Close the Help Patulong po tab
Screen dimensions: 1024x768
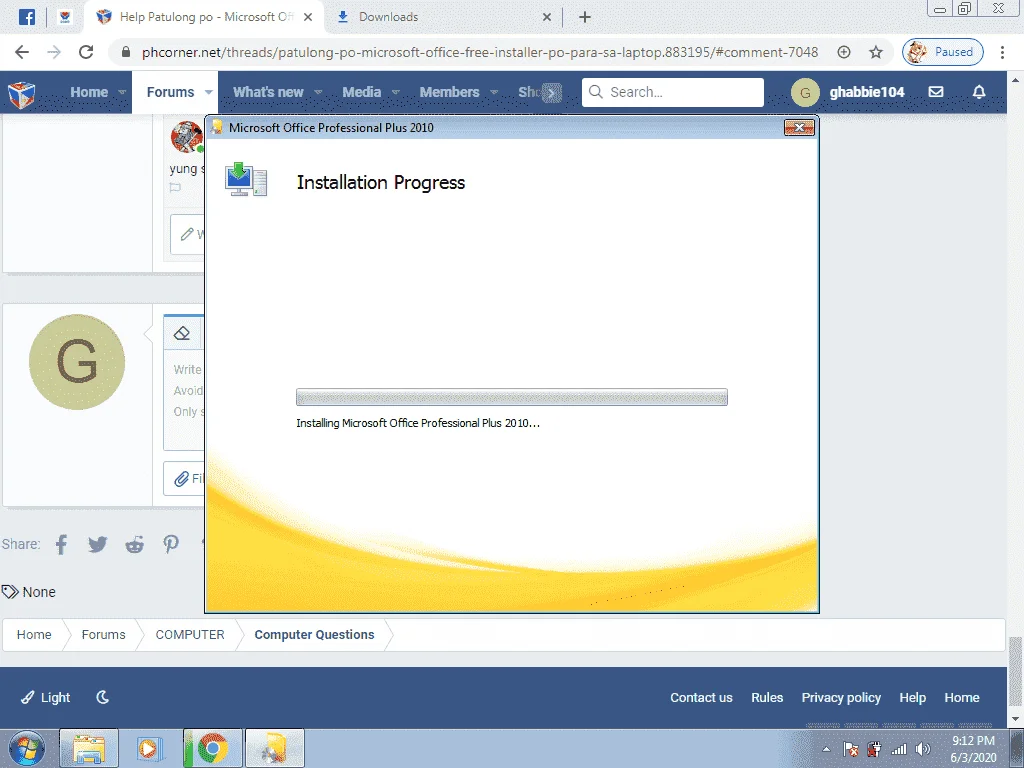(x=308, y=17)
